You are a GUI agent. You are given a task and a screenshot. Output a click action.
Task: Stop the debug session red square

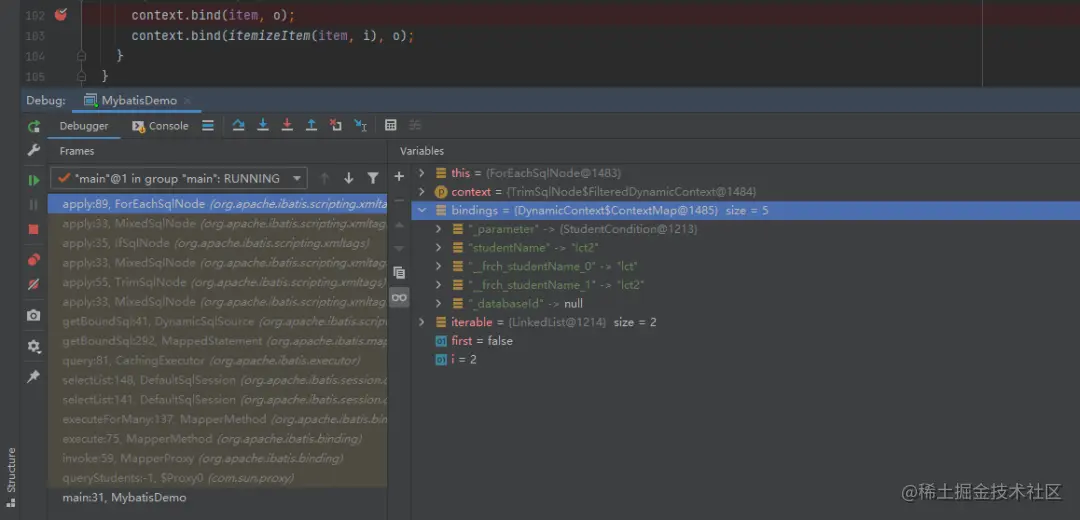(34, 229)
